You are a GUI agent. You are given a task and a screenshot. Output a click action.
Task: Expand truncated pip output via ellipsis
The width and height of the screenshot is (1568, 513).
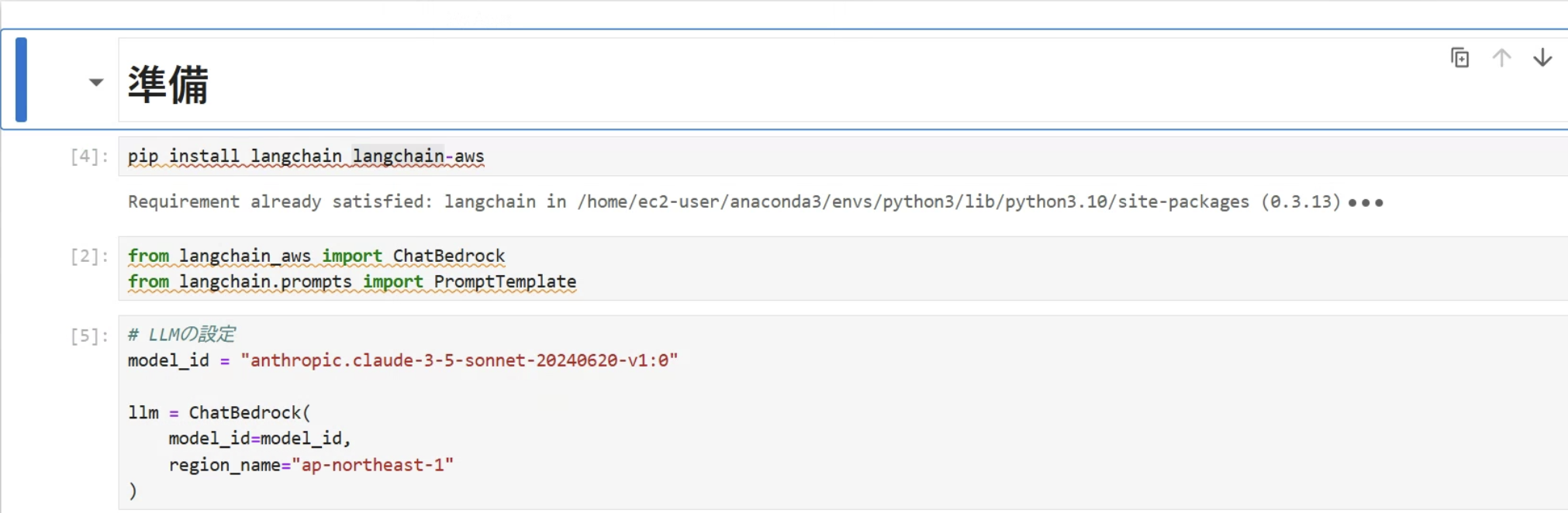(x=1366, y=203)
